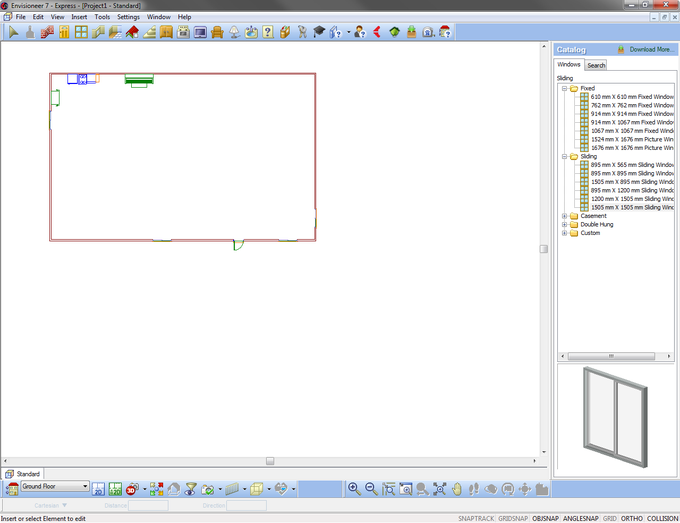The image size is (680, 523).
Task: Toggle SNAPTRACK in status bar
Action: [476, 518]
